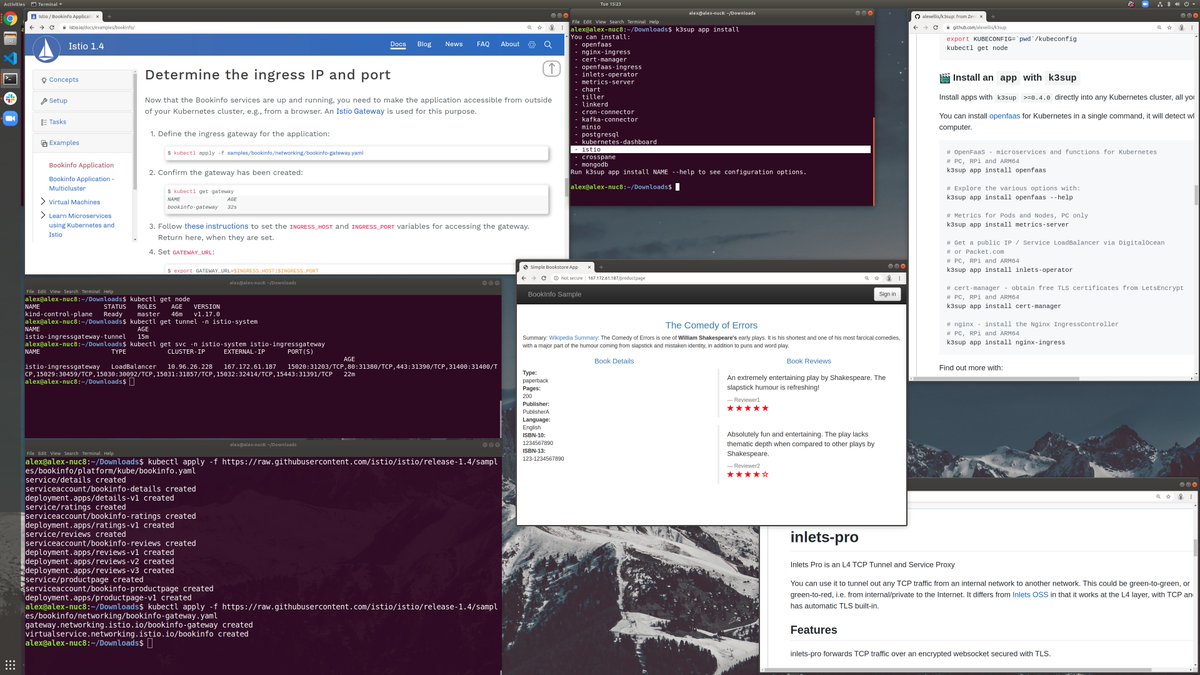Open Google Chrome from the Ubuntu dock
Viewport: 1200px width, 675px height.
[x=10, y=18]
